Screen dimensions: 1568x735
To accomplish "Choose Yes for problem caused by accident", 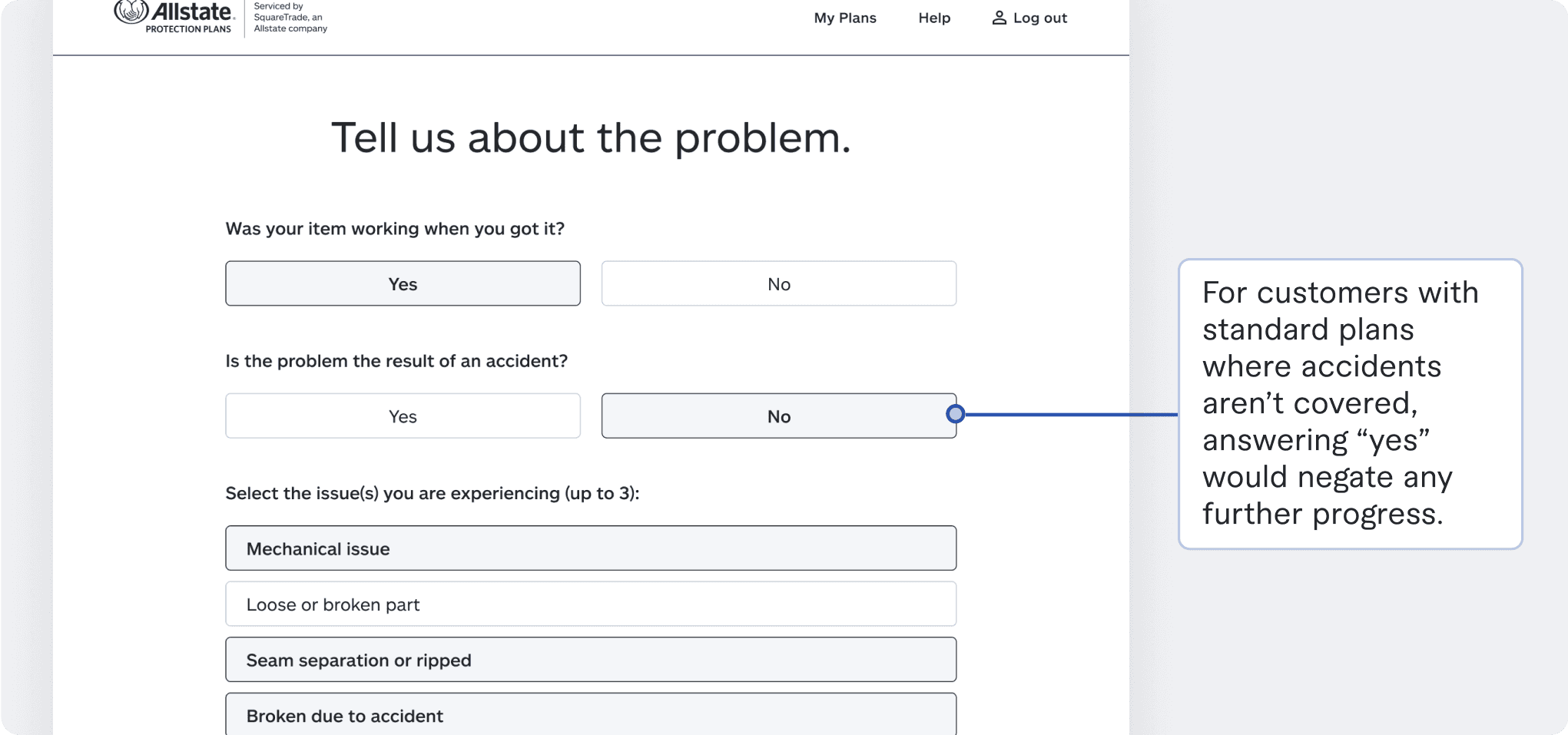I will [403, 416].
